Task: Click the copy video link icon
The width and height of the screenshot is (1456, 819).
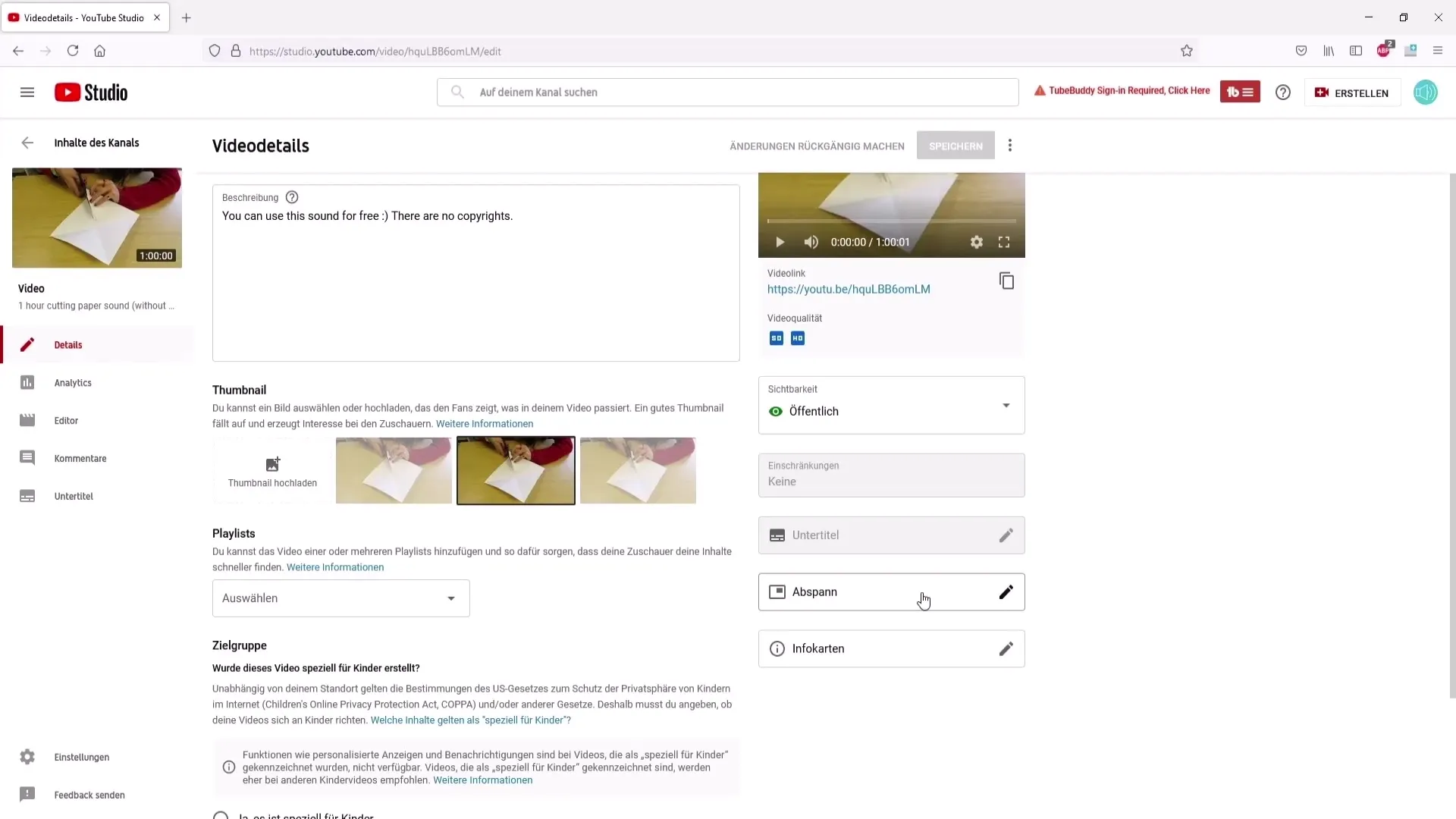Action: 1006,281
